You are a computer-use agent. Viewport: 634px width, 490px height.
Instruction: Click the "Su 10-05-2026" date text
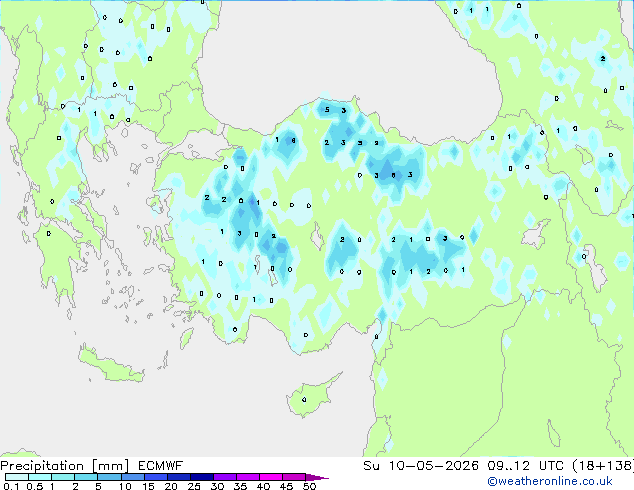tap(421, 466)
